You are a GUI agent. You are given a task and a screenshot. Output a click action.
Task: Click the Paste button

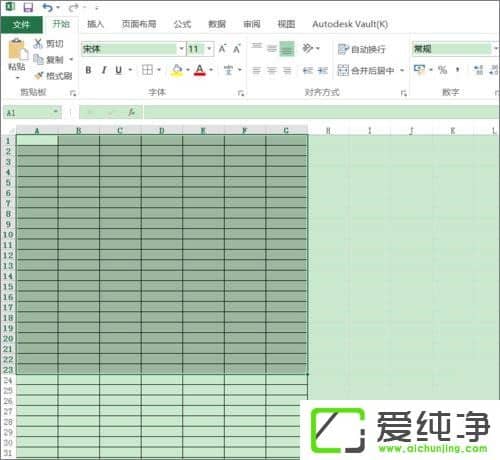click(17, 59)
